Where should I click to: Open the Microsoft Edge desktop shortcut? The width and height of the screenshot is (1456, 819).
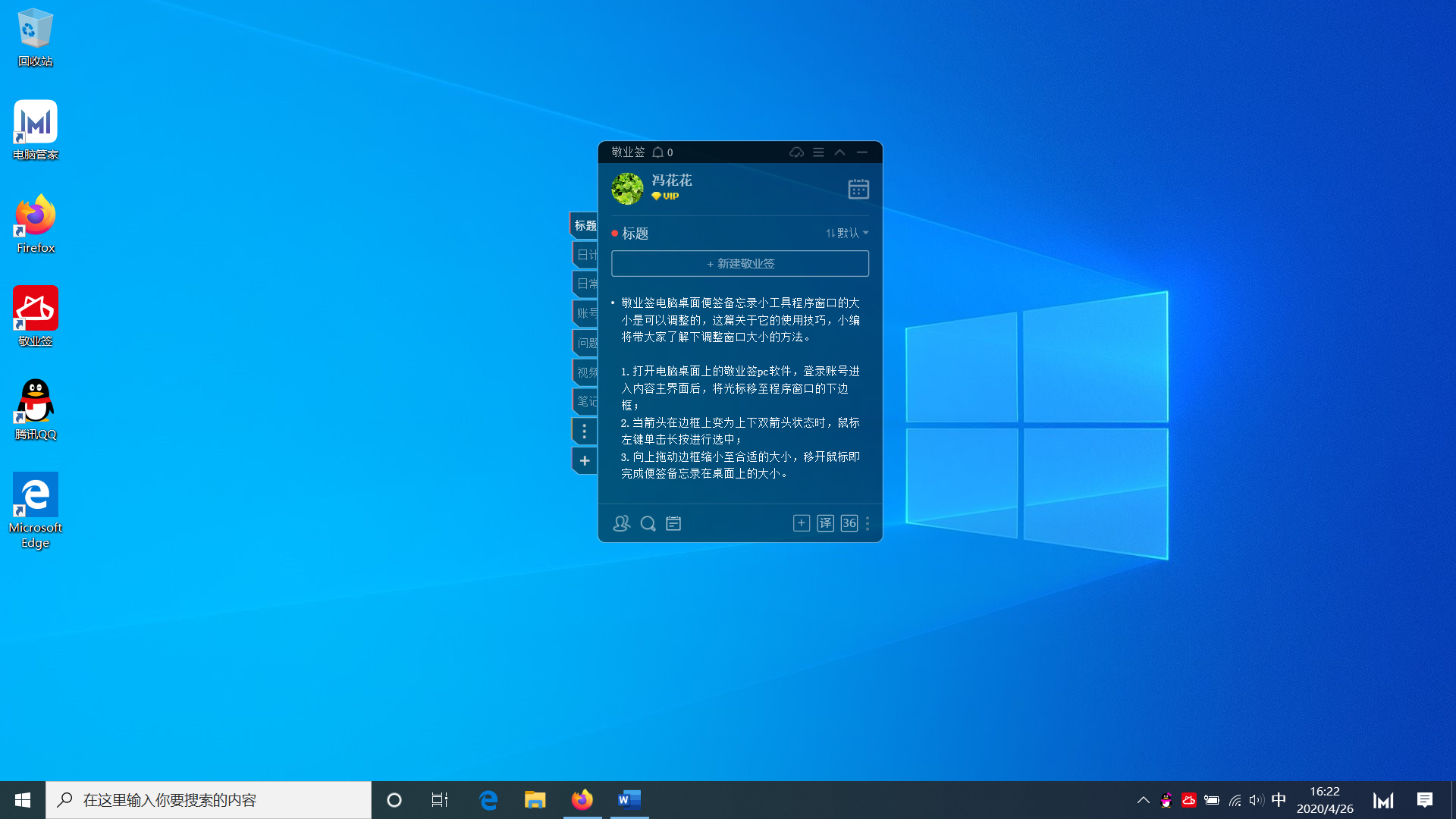coord(36,510)
